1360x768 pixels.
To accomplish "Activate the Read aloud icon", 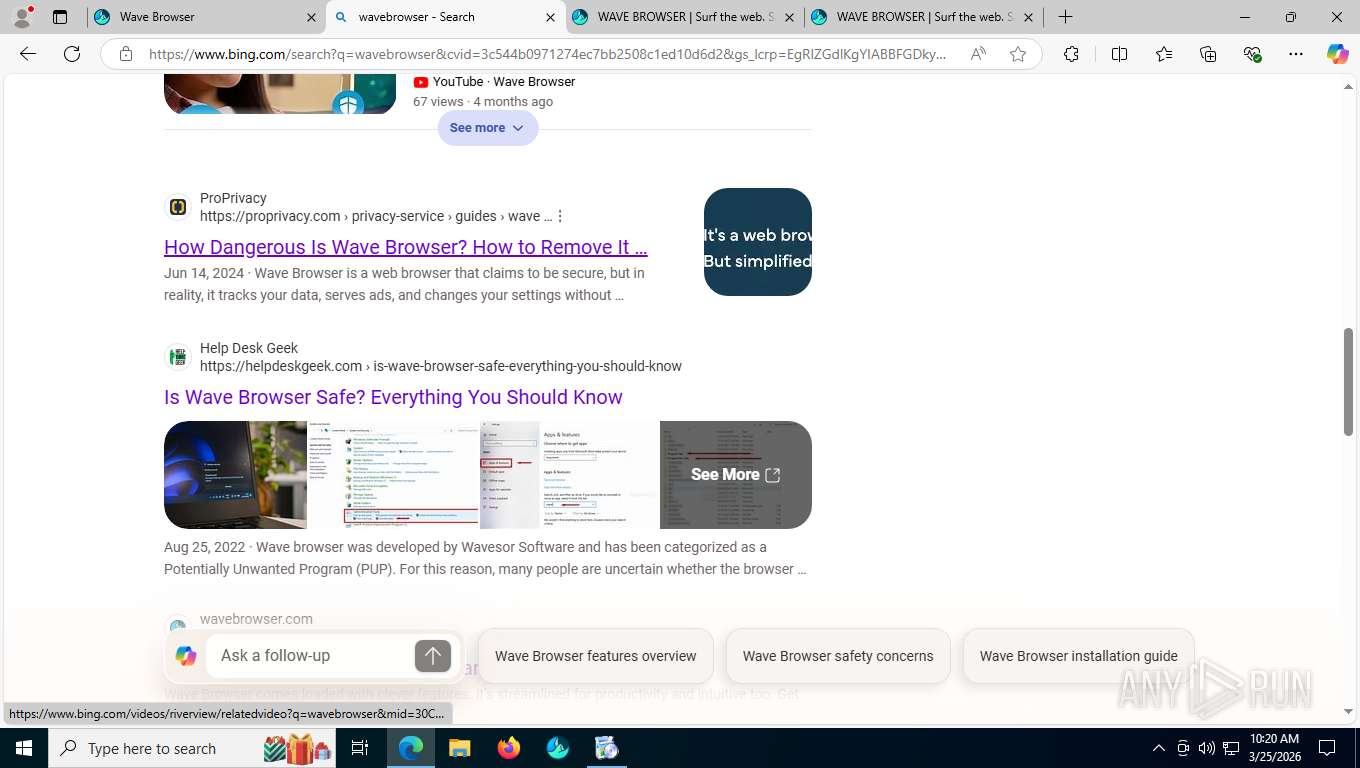I will pyautogui.click(x=978, y=54).
